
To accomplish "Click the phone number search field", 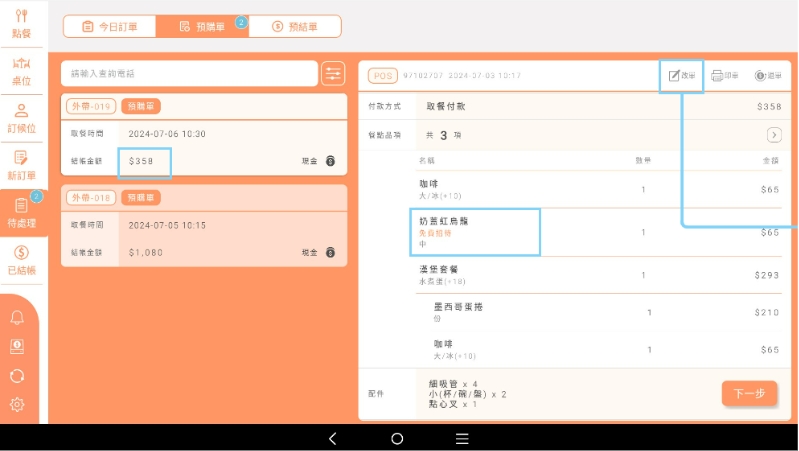I will [x=188, y=74].
